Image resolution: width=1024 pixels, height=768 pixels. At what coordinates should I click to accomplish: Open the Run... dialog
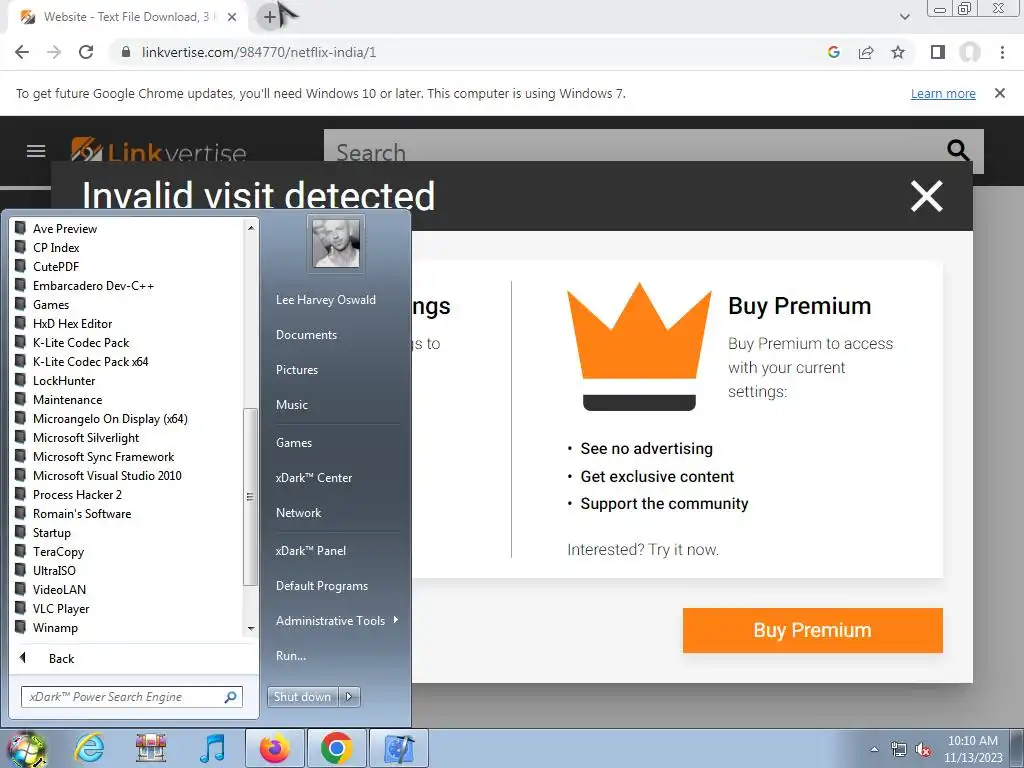[291, 656]
